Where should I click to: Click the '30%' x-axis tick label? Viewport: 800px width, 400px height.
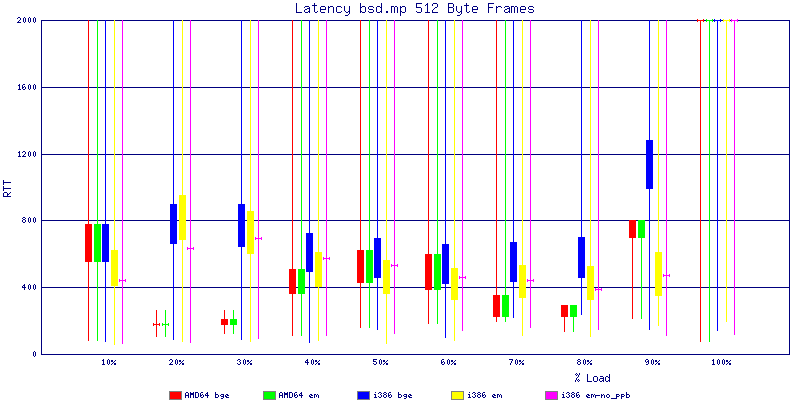tap(244, 362)
